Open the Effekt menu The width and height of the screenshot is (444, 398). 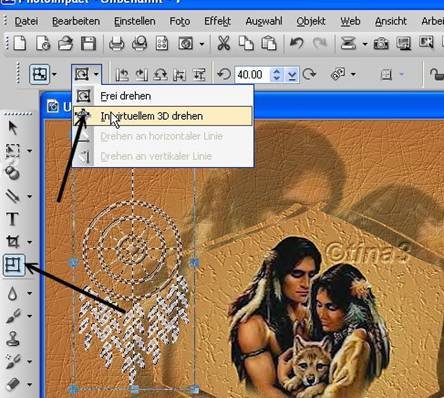point(217,21)
